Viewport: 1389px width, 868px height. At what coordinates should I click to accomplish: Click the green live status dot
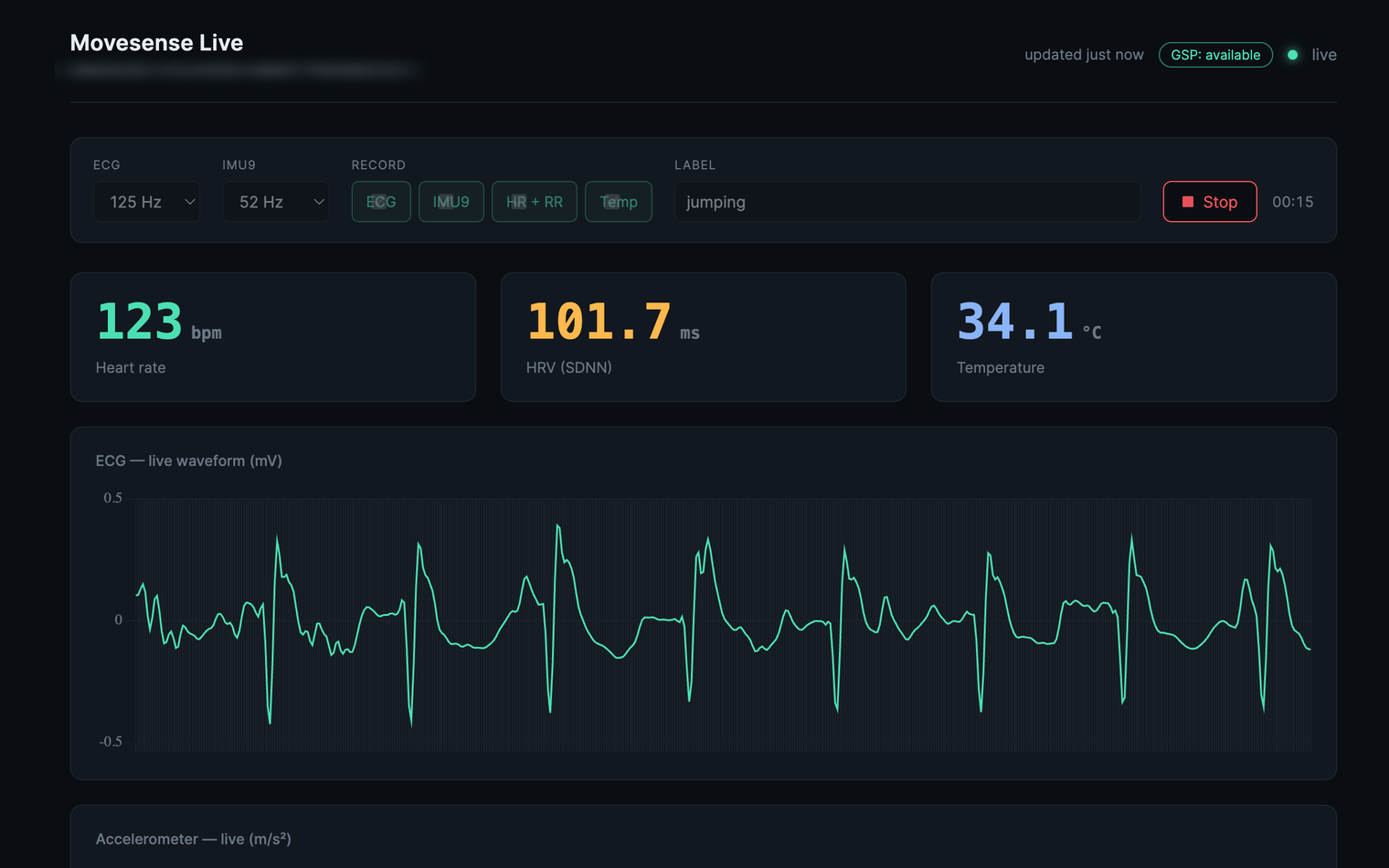tap(1292, 55)
